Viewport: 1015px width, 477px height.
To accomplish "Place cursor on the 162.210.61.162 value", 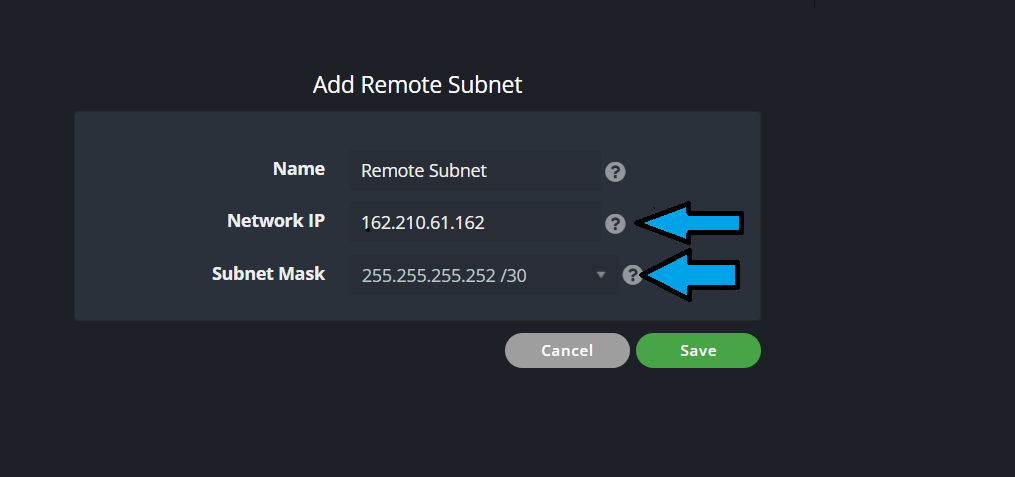I will pyautogui.click(x=423, y=223).
